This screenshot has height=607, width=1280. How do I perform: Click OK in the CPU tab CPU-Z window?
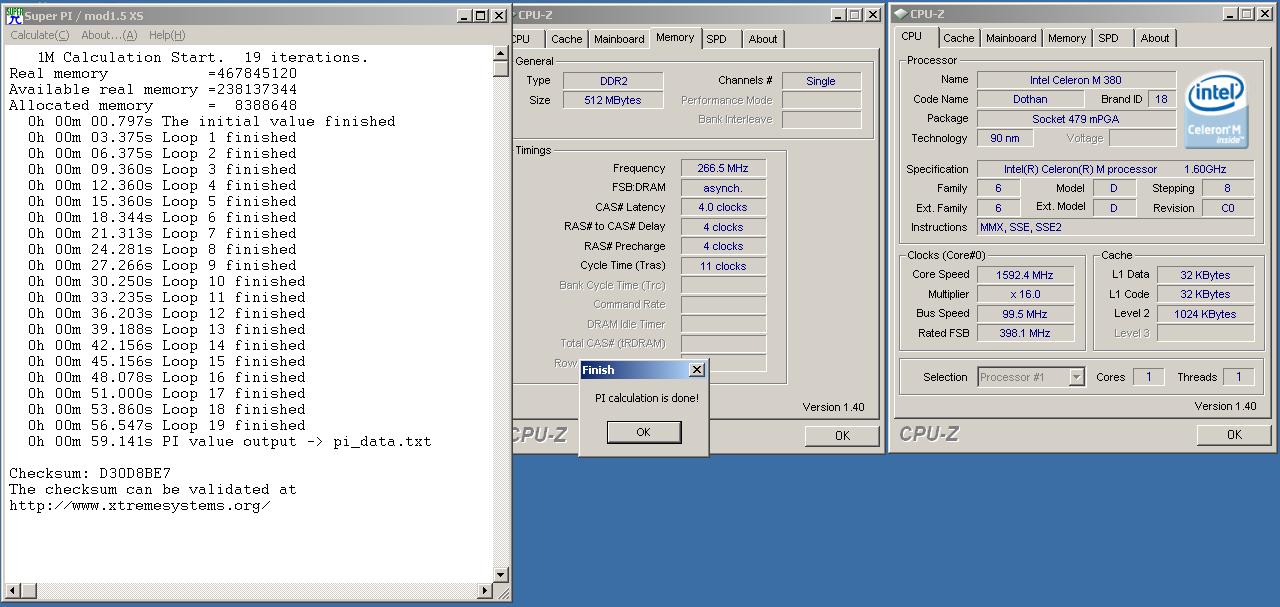[1234, 434]
